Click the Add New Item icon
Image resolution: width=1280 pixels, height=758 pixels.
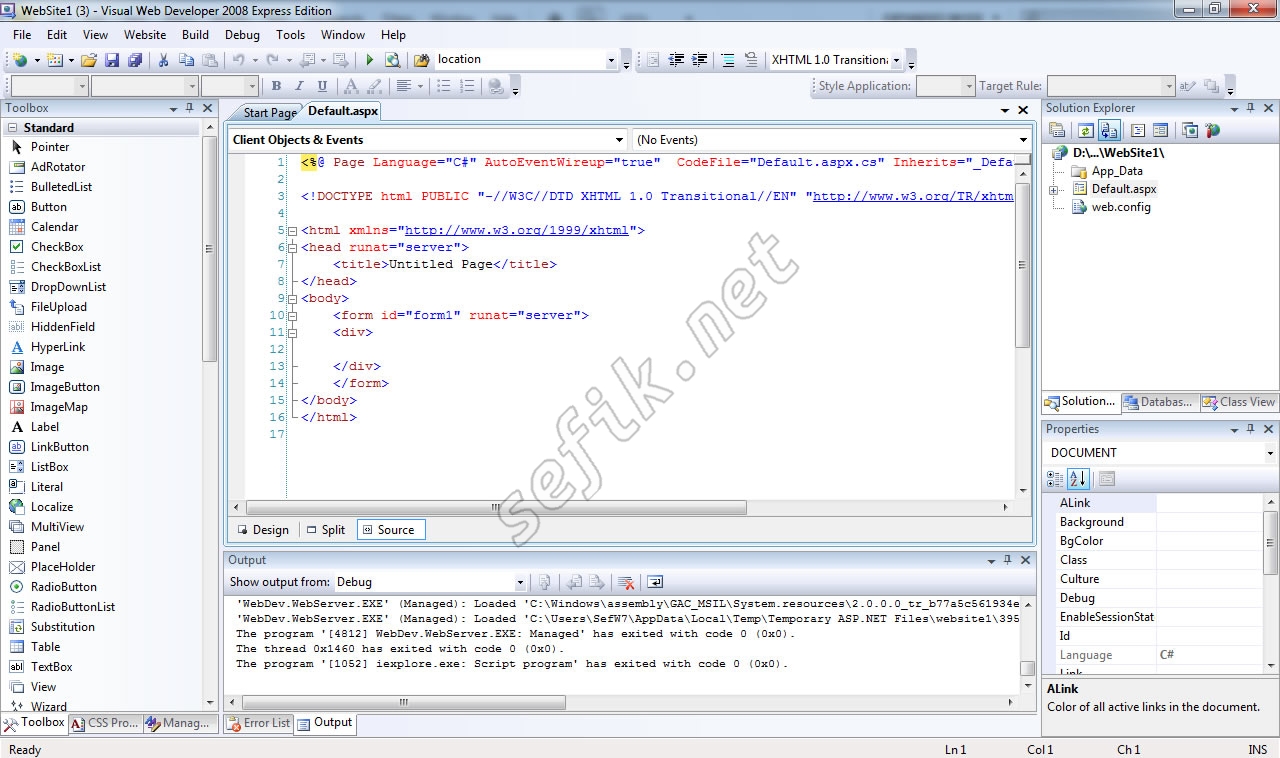pyautogui.click(x=54, y=60)
